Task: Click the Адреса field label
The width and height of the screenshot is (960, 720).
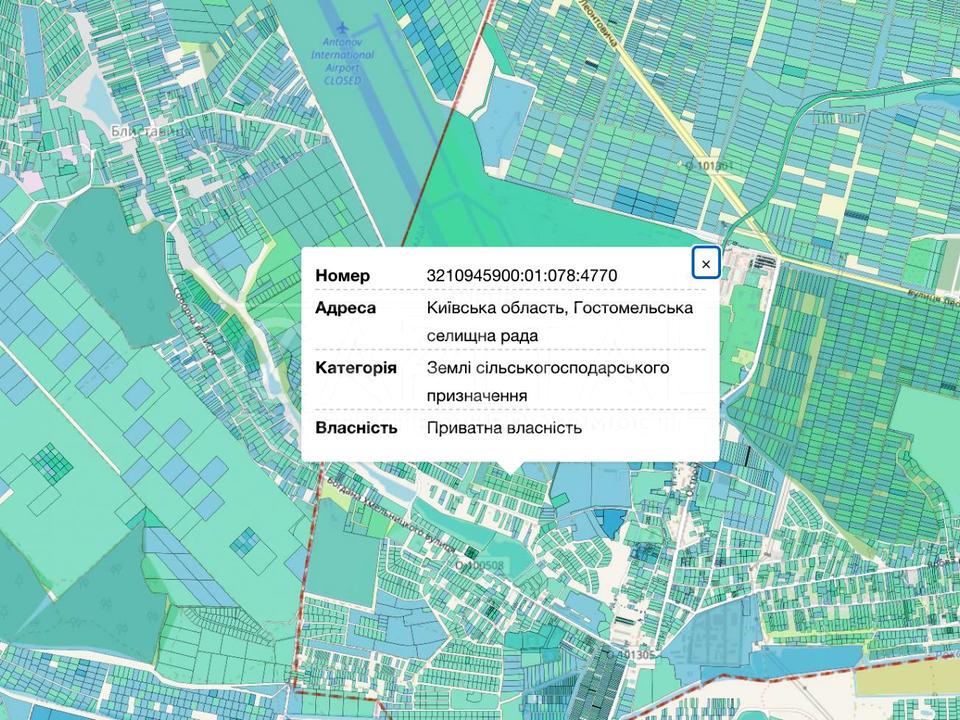Action: coord(345,308)
